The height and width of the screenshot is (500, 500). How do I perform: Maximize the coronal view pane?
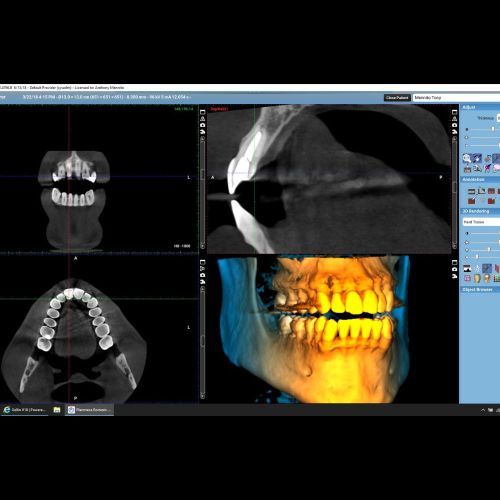pos(202,112)
